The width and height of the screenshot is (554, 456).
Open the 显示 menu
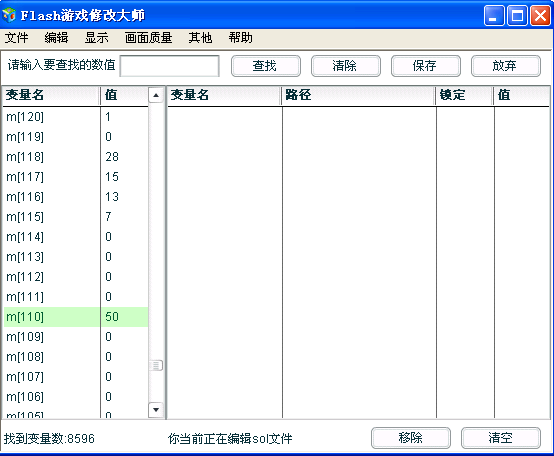click(x=96, y=37)
